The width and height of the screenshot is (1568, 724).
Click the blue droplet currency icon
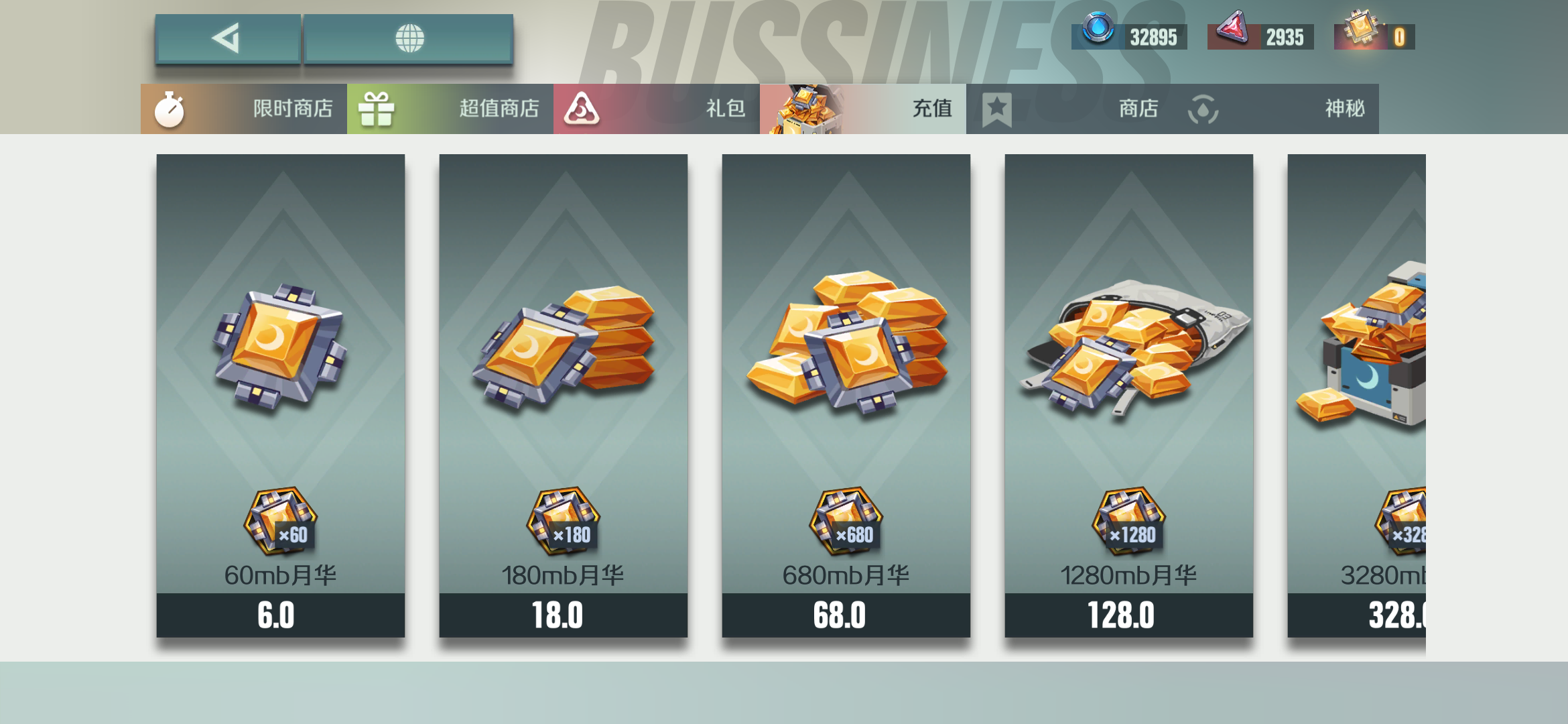click(x=1098, y=29)
